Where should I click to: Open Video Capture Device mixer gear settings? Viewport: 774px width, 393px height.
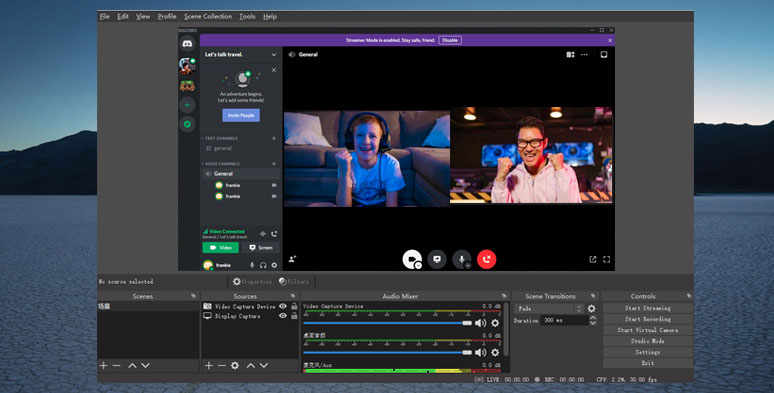(x=495, y=323)
